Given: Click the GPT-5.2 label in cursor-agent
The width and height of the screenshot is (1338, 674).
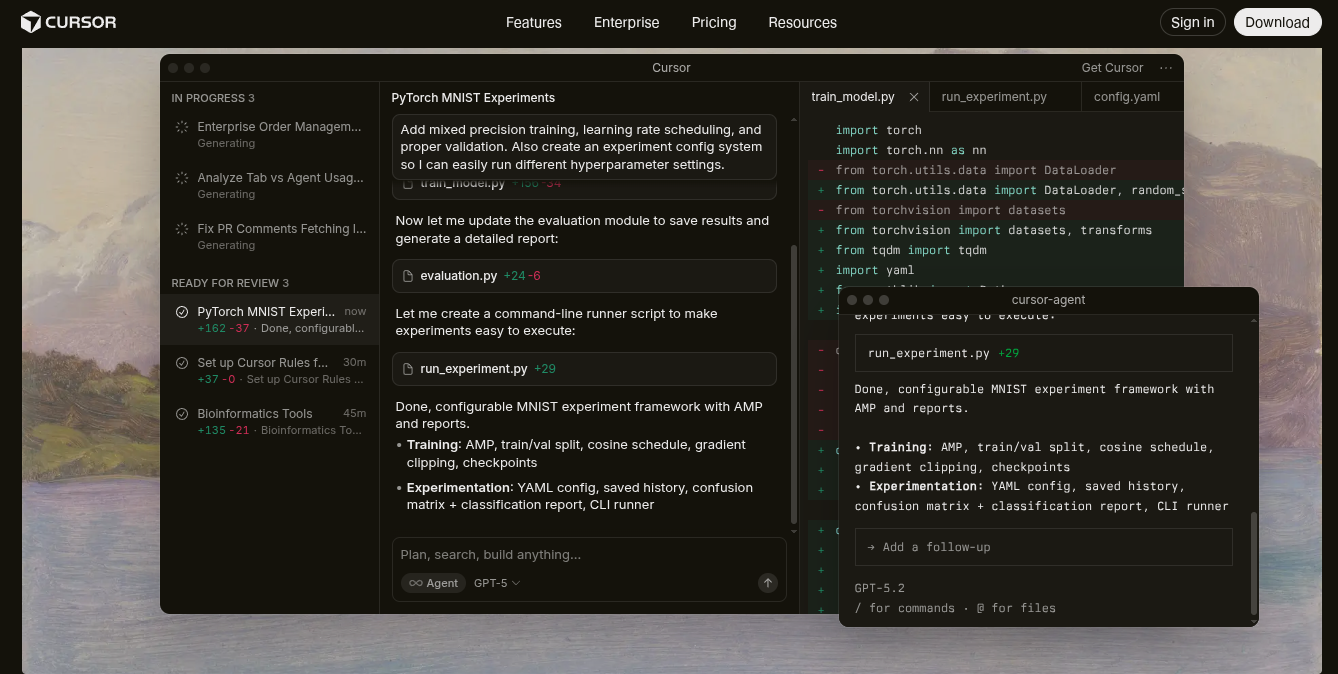Looking at the screenshot, I should (x=879, y=588).
